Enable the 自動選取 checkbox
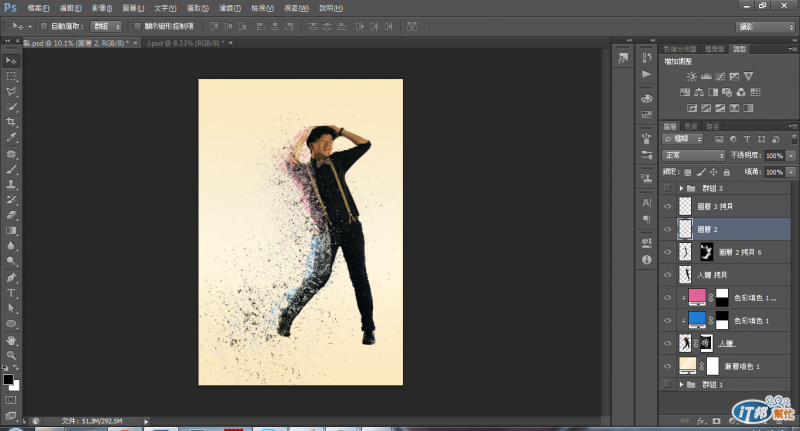The image size is (800, 431). (43, 26)
